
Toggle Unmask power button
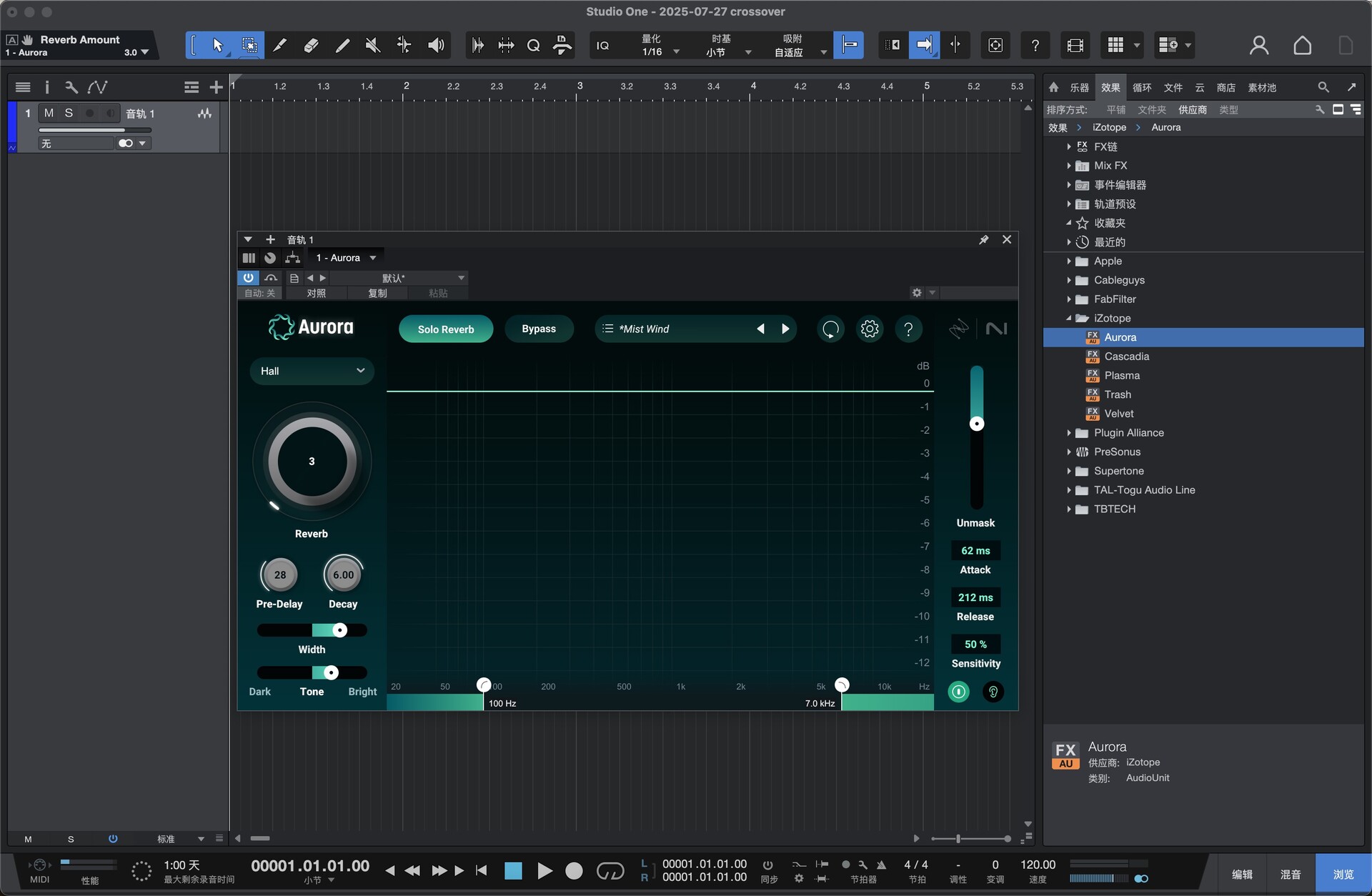958,692
